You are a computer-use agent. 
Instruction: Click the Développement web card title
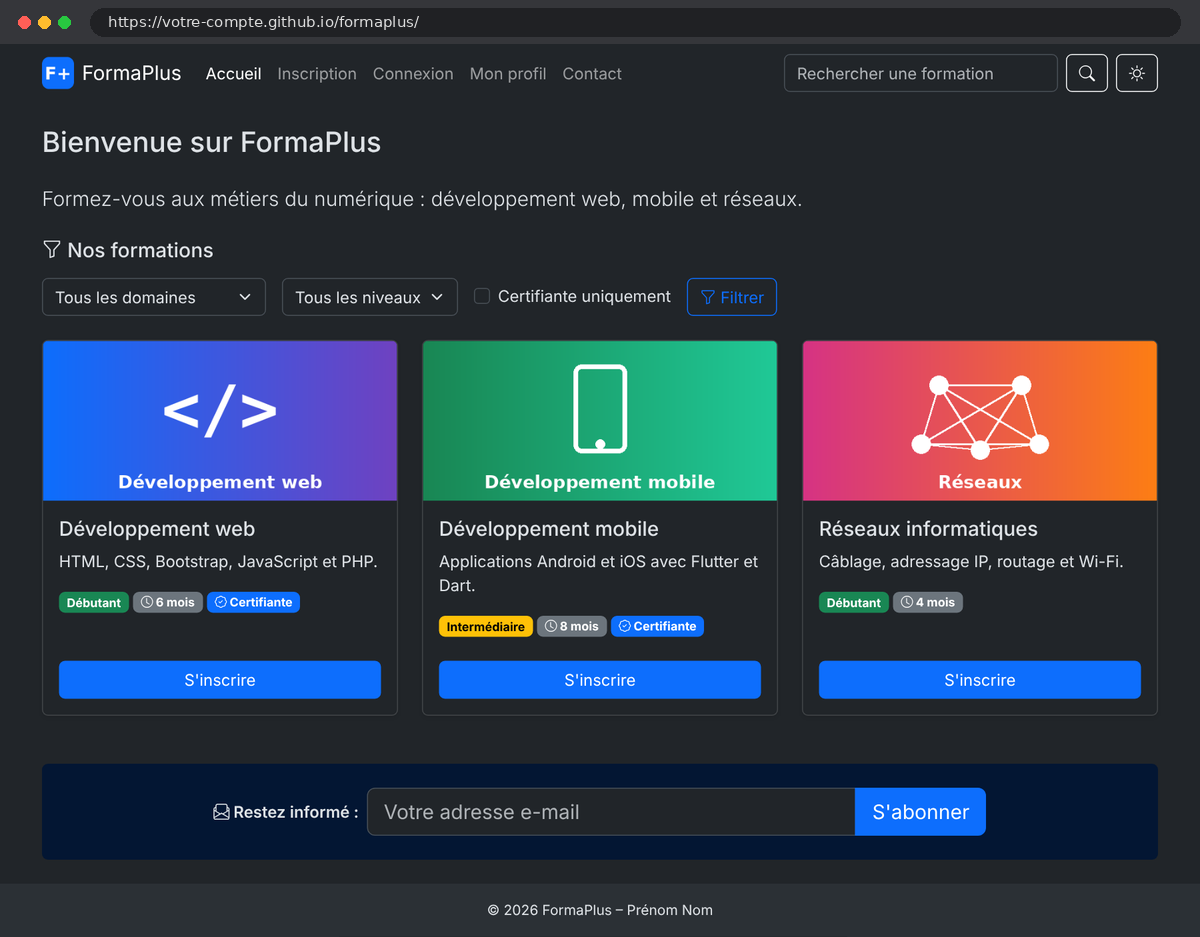[157, 529]
